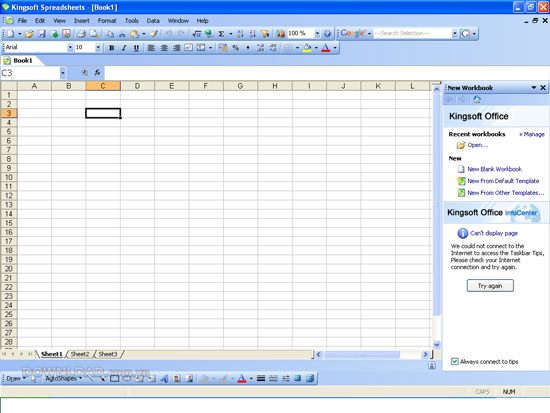Image resolution: width=550 pixels, height=413 pixels.
Task: Switch to Sheet2 tab
Action: coord(80,354)
